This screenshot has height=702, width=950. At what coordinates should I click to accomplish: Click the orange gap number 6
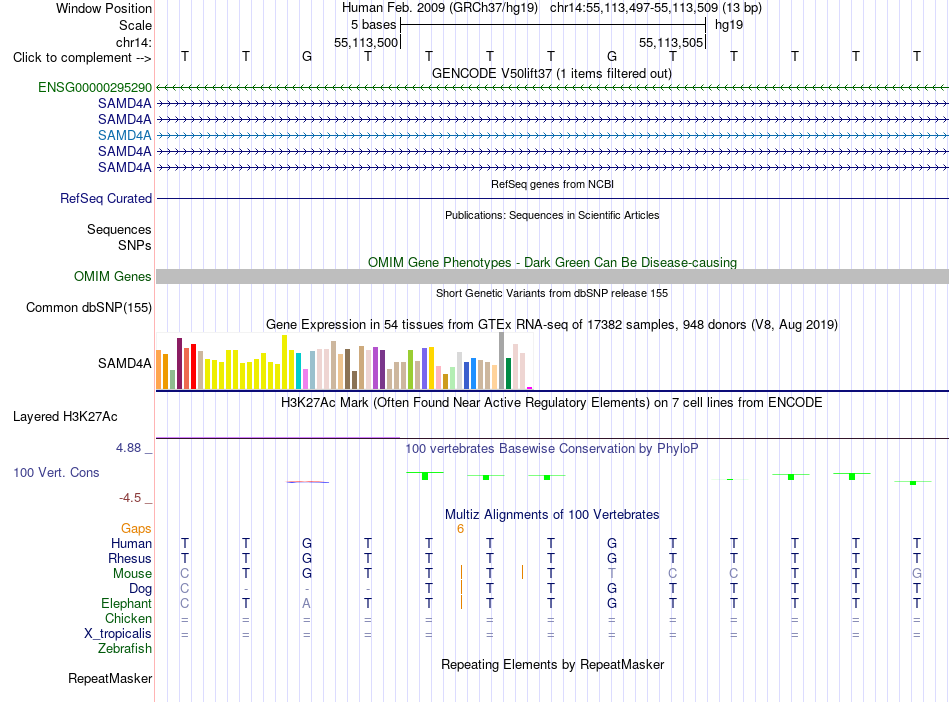pos(460,529)
